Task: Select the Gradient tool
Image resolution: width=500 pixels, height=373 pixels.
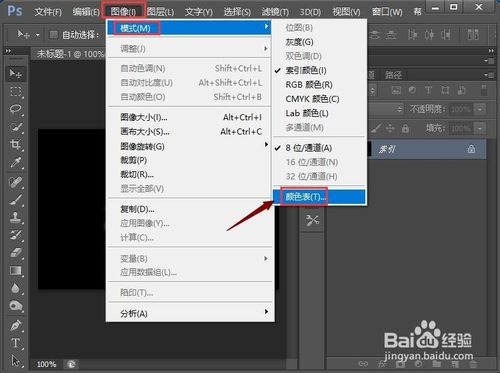Action: [15, 270]
